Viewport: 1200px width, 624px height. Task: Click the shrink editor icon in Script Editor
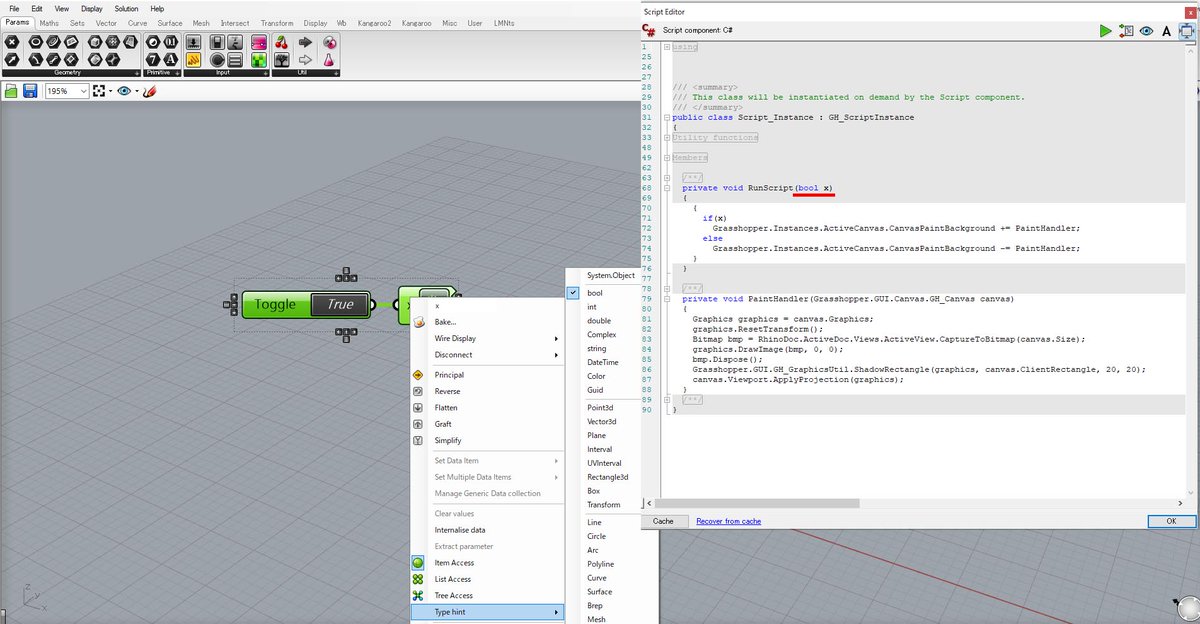(1186, 31)
